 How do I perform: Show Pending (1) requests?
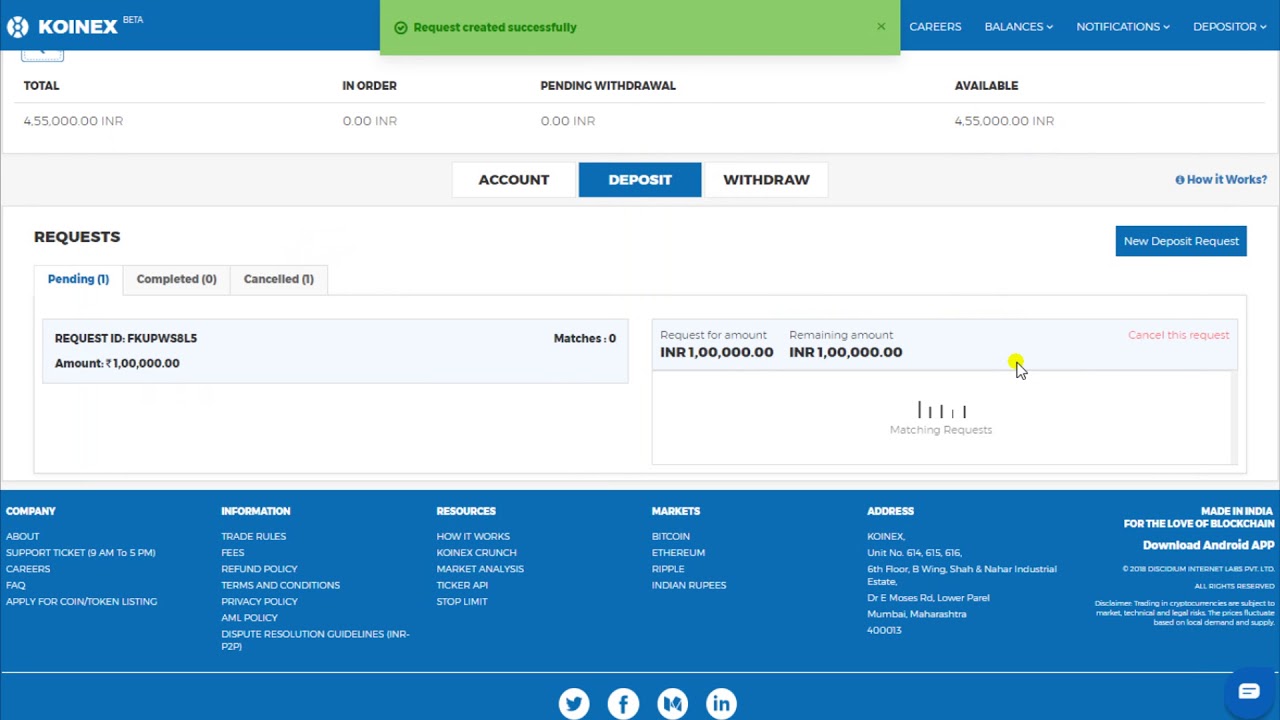(78, 279)
